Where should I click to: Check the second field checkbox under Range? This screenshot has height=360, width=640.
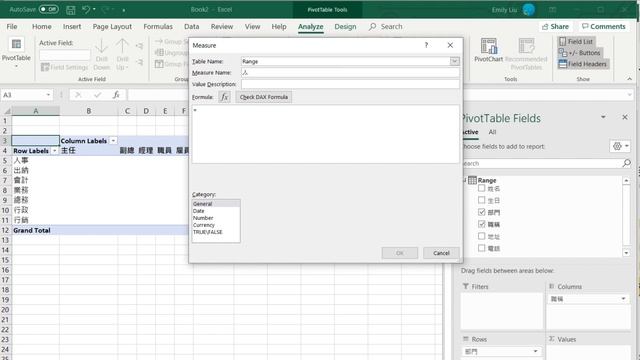[482, 200]
